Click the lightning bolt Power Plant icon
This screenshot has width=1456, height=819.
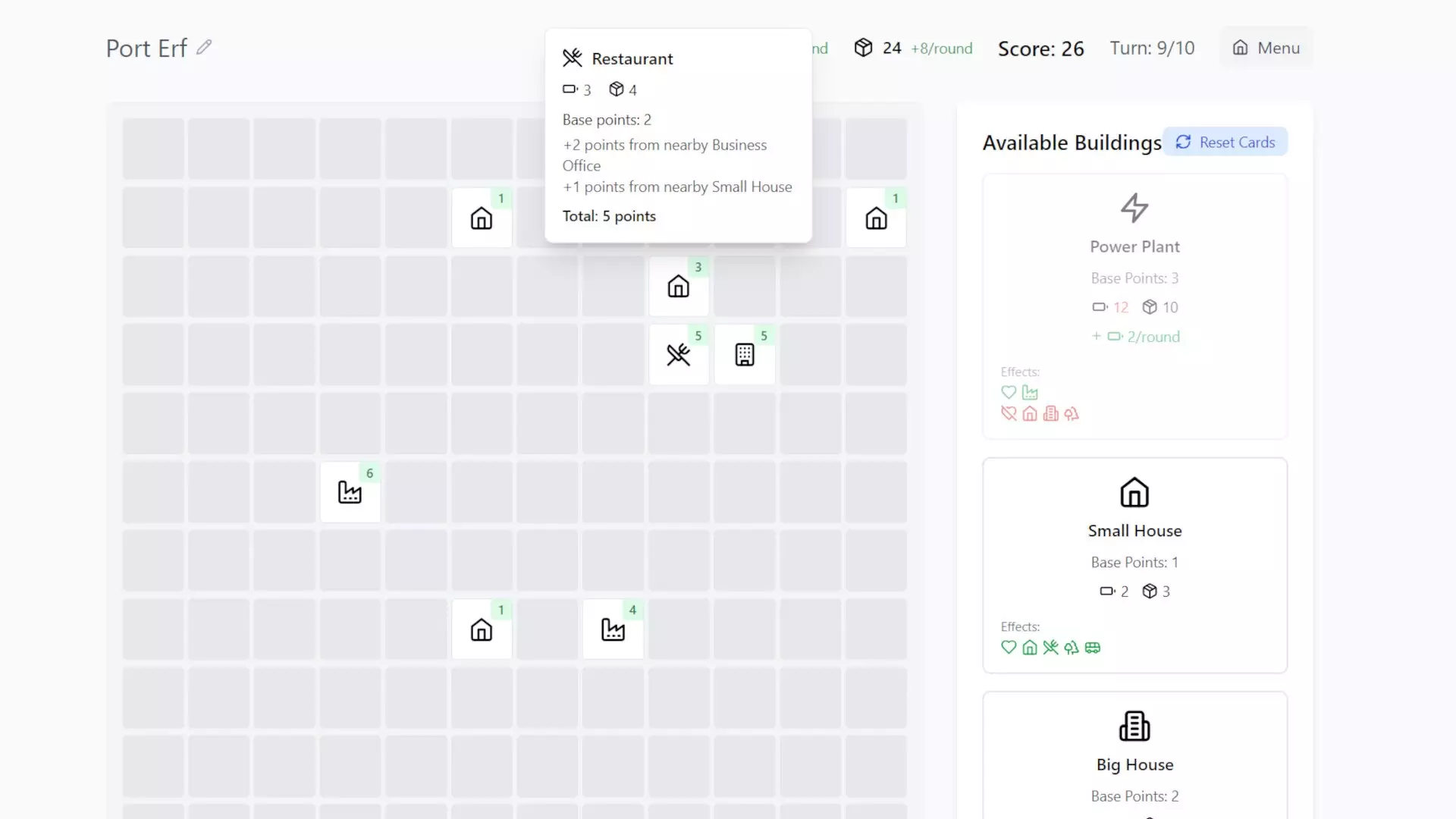pos(1134,208)
